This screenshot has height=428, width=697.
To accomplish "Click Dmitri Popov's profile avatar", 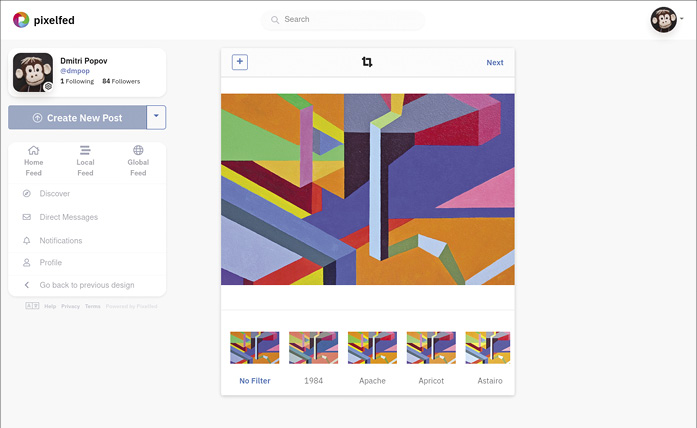I will tap(33, 72).
